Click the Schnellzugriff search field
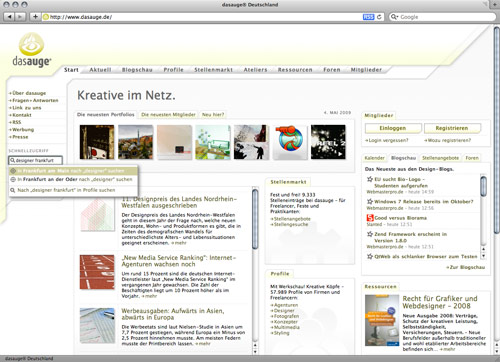The height and width of the screenshot is (362, 500). 35,160
